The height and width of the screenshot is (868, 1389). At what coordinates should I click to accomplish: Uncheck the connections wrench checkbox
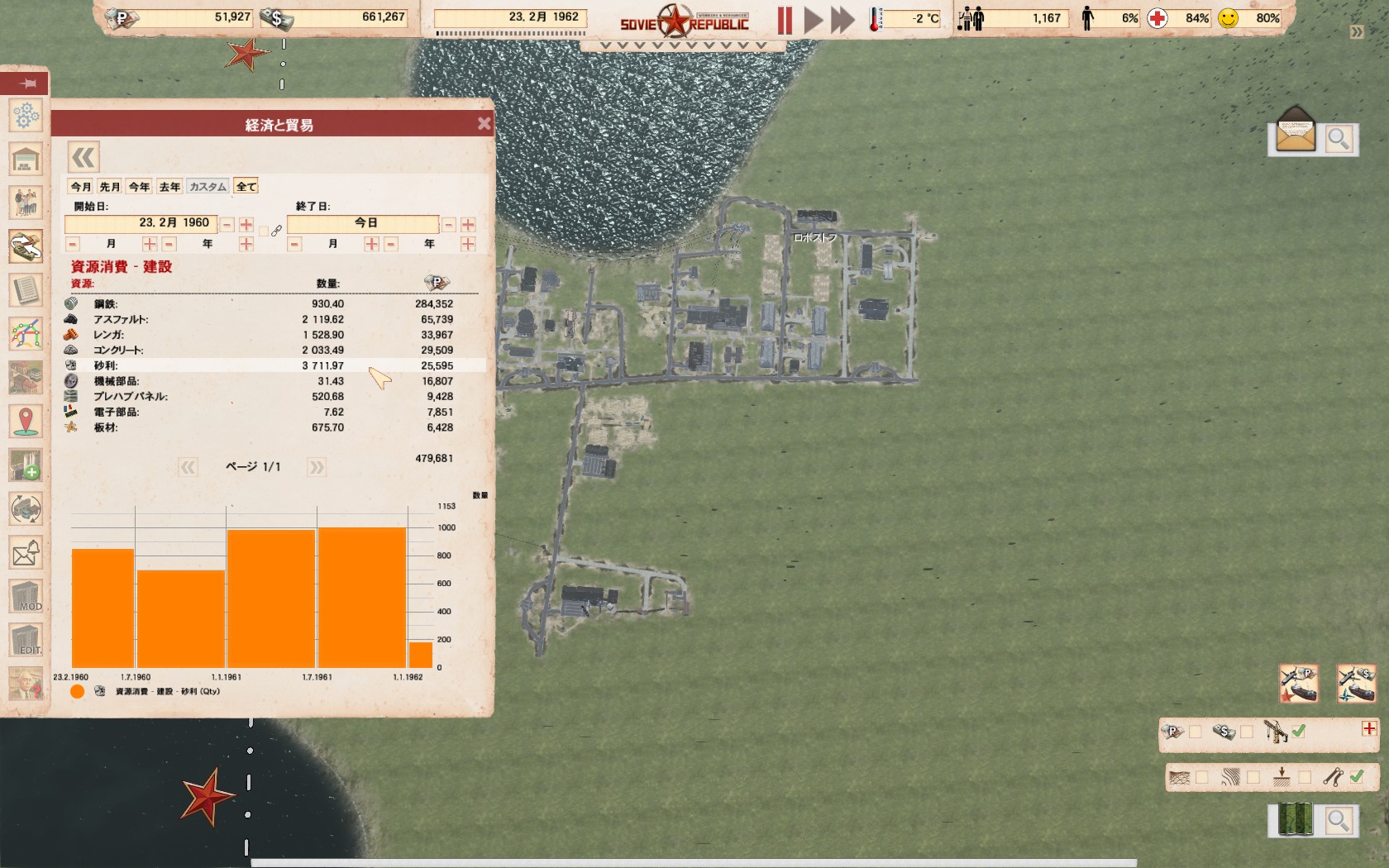(1357, 776)
